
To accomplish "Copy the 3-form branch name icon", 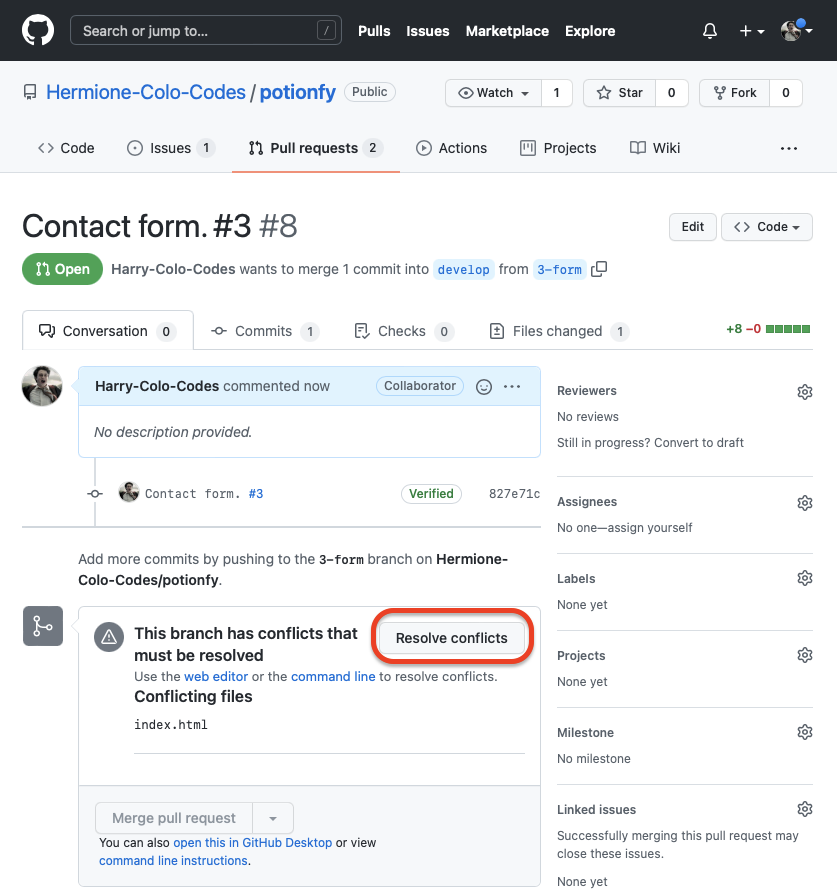I will [599, 269].
